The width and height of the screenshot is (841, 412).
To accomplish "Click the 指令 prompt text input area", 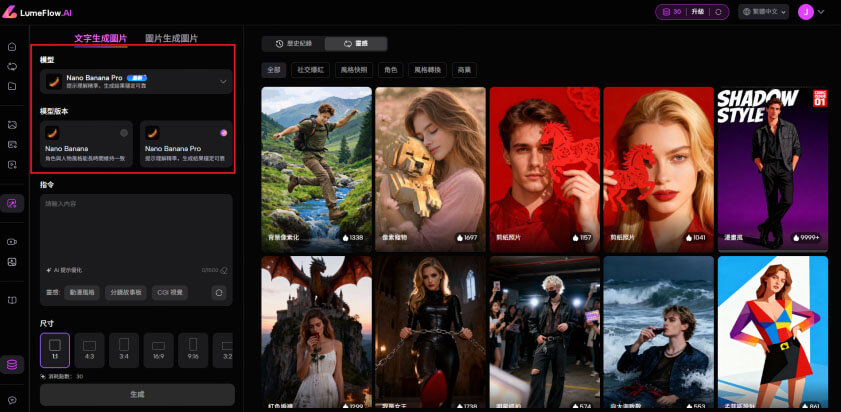I will [x=137, y=228].
